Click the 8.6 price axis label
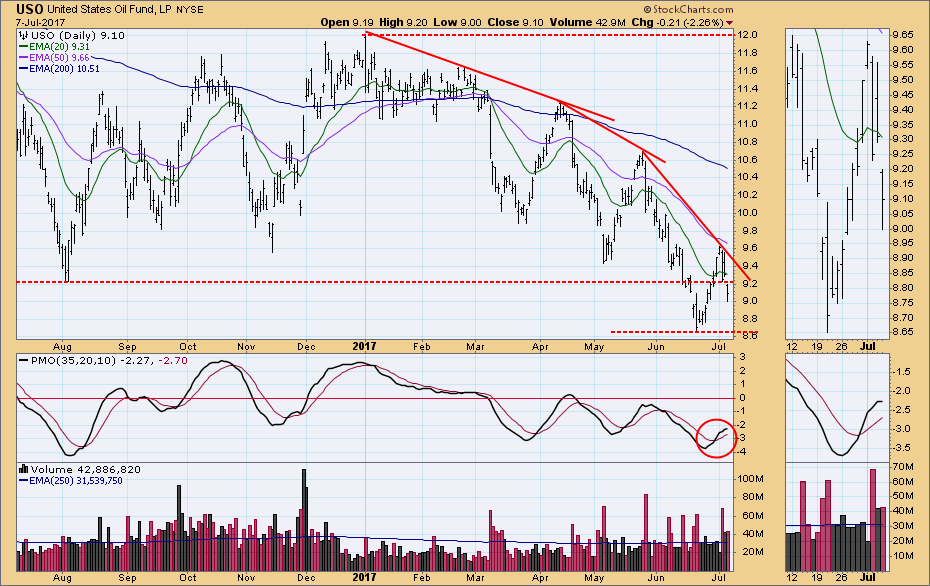 point(750,336)
